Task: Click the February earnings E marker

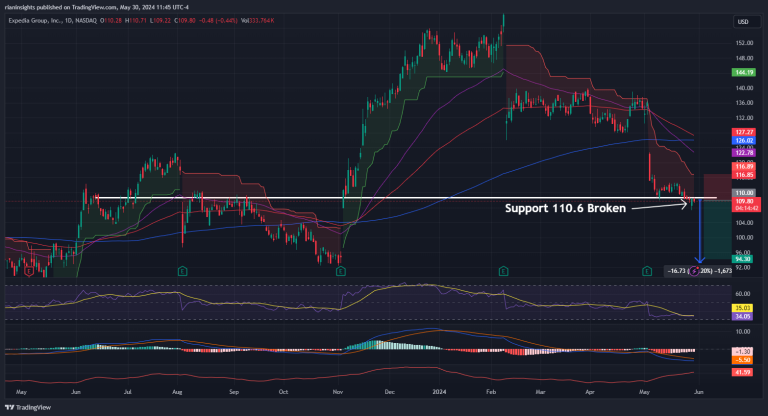Action: tap(502, 271)
